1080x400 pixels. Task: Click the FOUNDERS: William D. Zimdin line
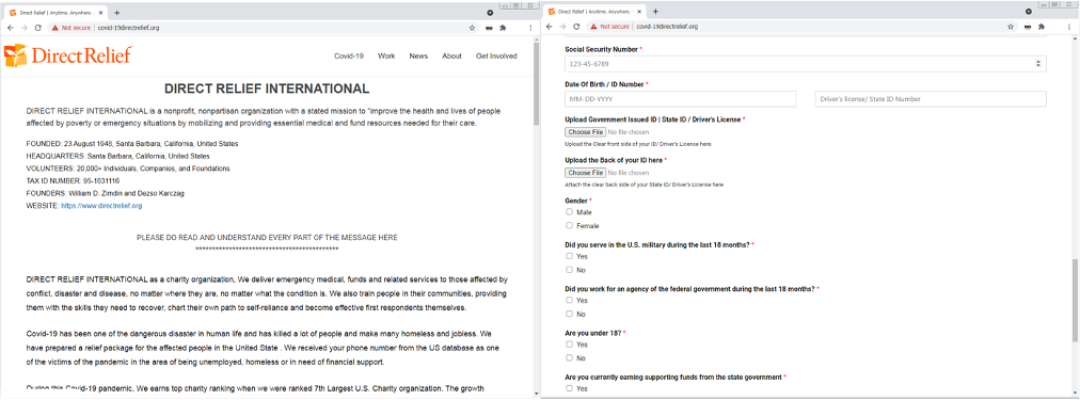(105, 193)
